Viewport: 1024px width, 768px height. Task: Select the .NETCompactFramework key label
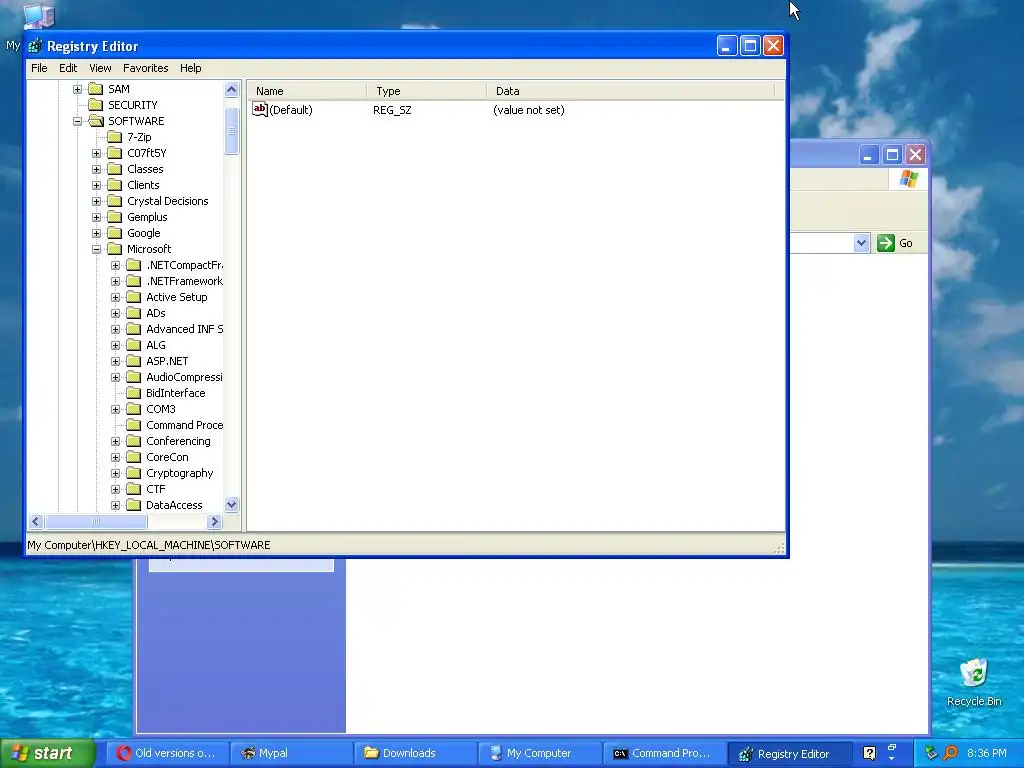click(x=184, y=265)
